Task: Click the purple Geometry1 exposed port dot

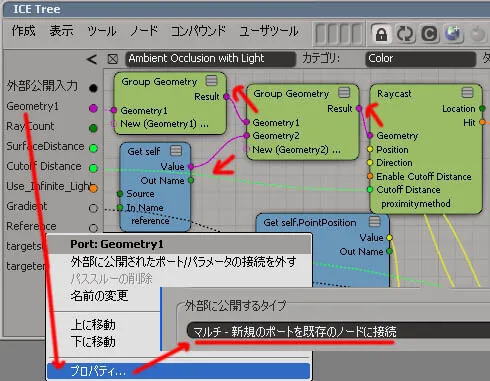Action: pos(93,108)
